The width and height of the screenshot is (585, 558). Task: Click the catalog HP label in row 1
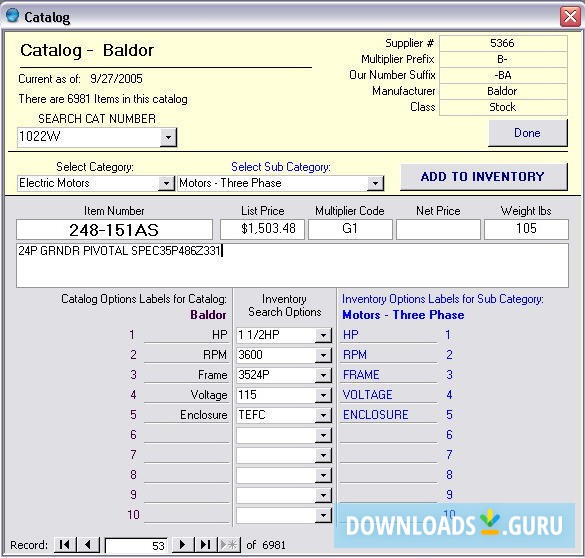click(x=219, y=335)
